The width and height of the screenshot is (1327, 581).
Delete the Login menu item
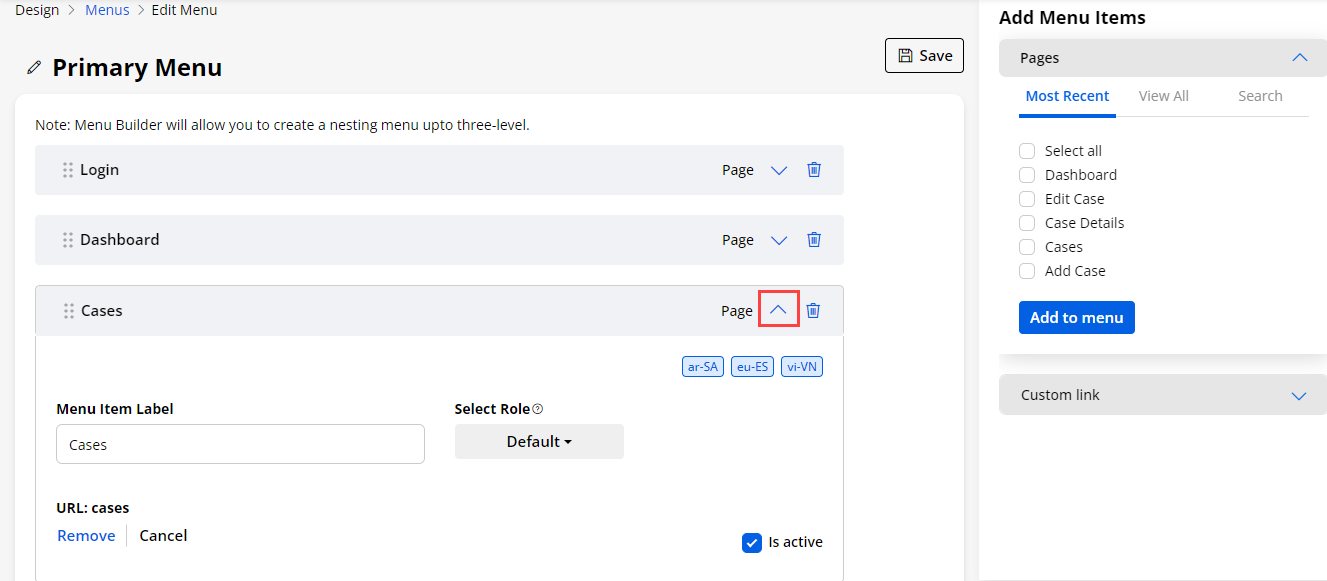coord(814,170)
